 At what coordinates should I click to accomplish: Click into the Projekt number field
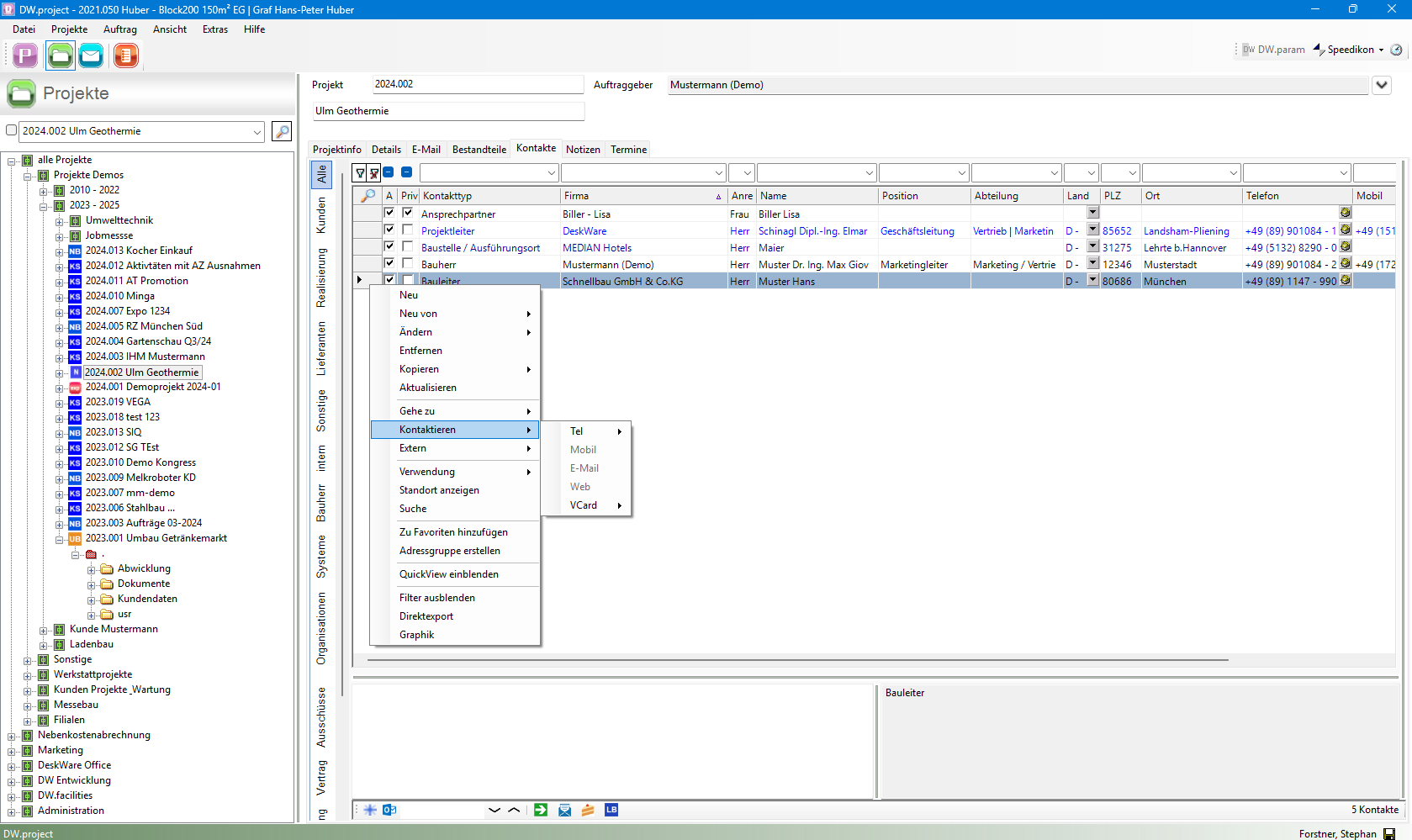coord(477,84)
